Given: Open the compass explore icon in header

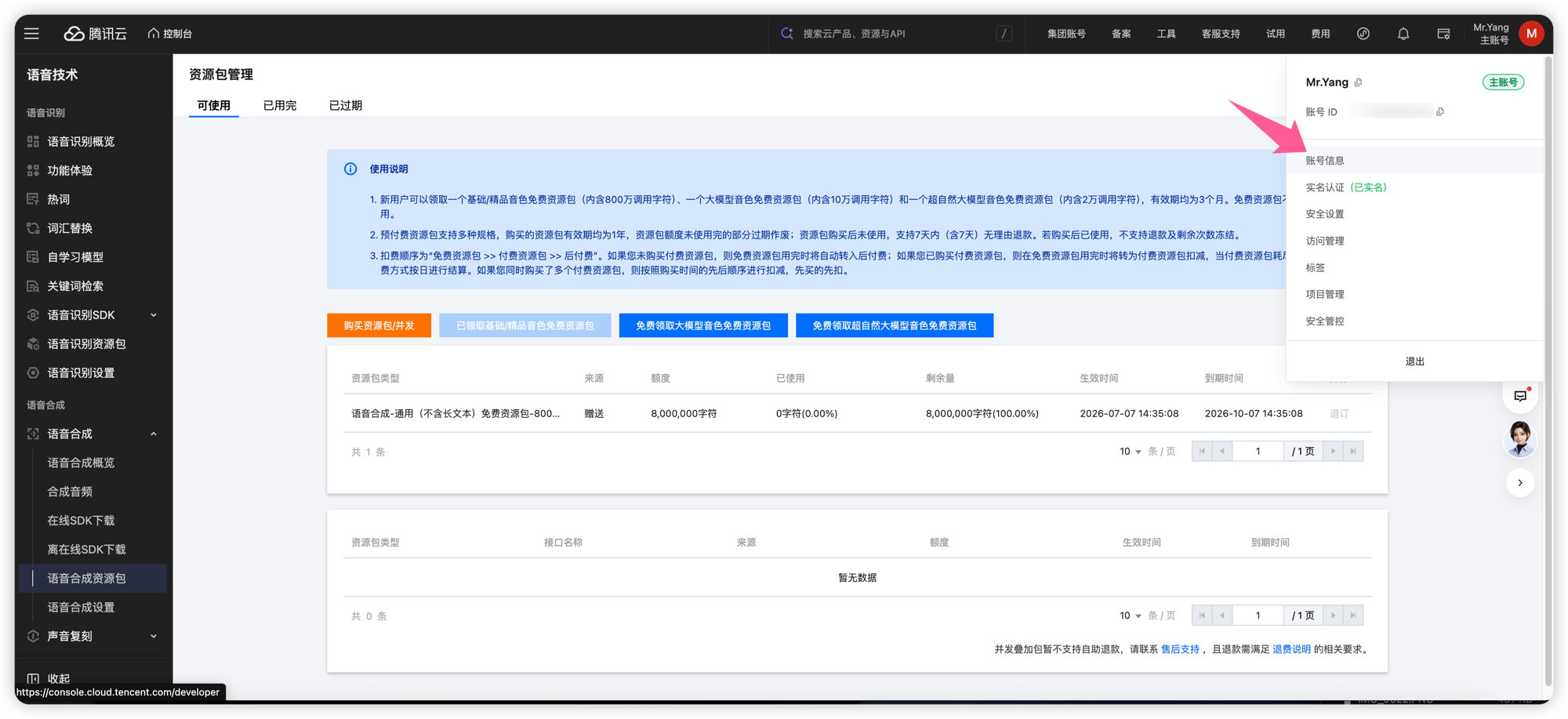Looking at the screenshot, I should [x=1363, y=34].
